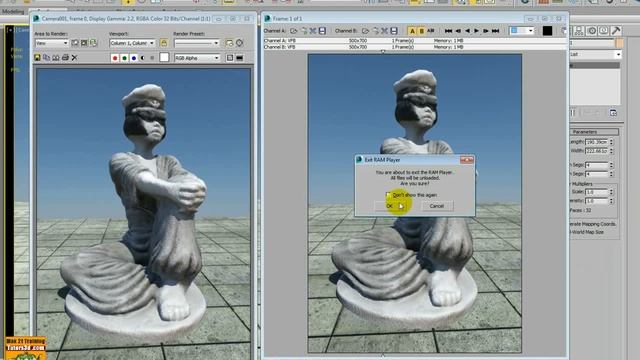Click Render Setup region icon beside Auto Region
640x360 pixels.
93,43
